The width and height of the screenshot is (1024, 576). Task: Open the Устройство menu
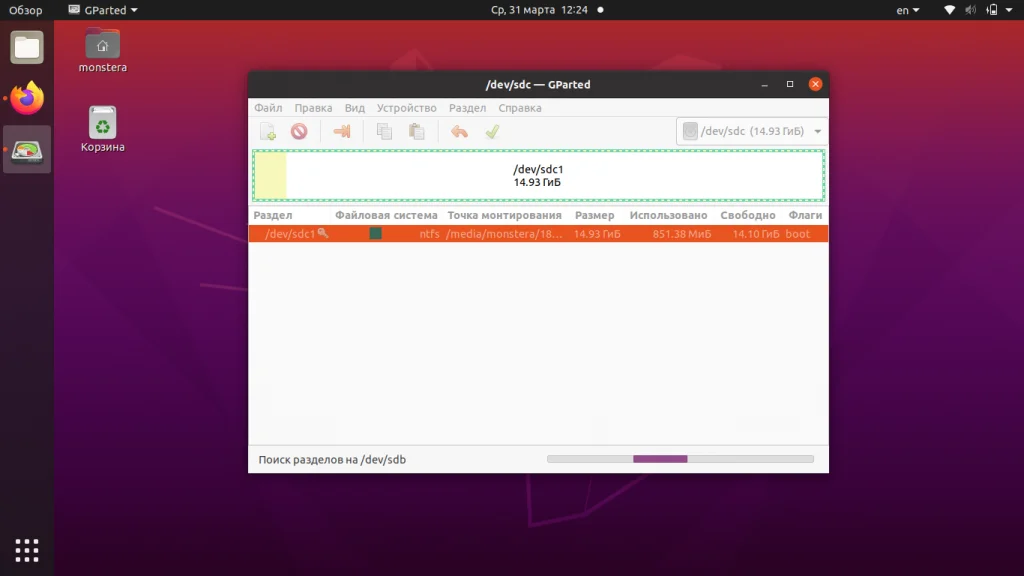click(406, 107)
